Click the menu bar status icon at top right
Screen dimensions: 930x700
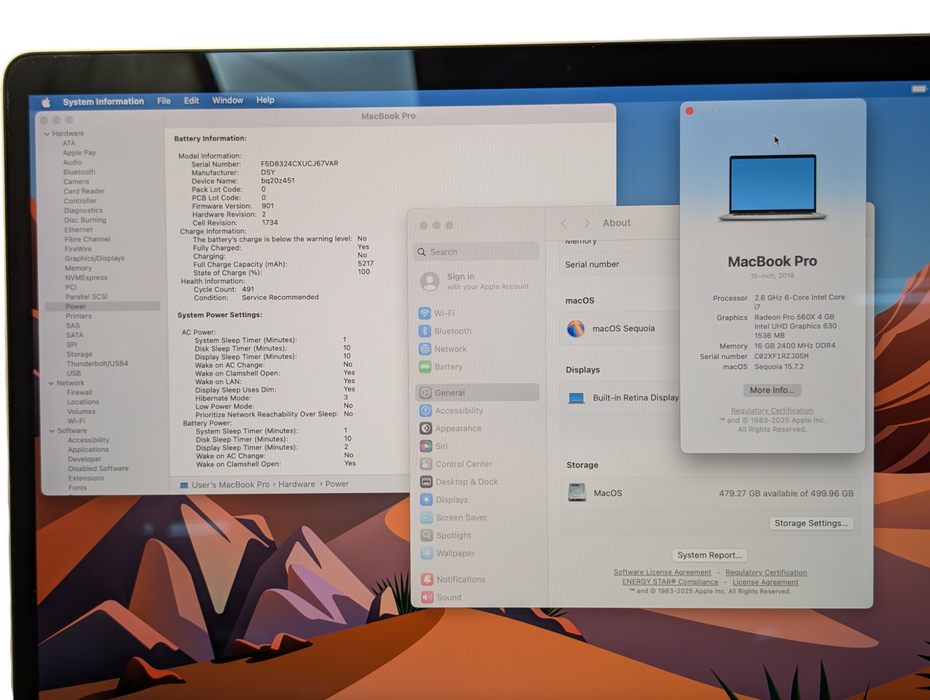[x=918, y=89]
